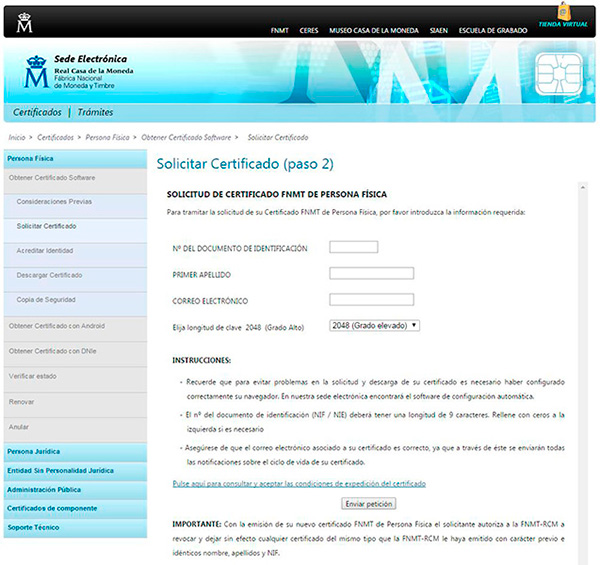The height and width of the screenshot is (565, 600).
Task: Select the Trámites tab
Action: click(x=95, y=112)
